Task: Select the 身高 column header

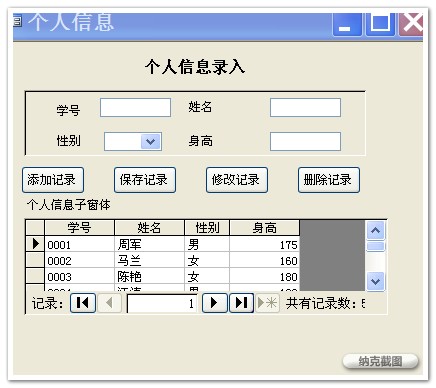Action: pyautogui.click(x=265, y=228)
